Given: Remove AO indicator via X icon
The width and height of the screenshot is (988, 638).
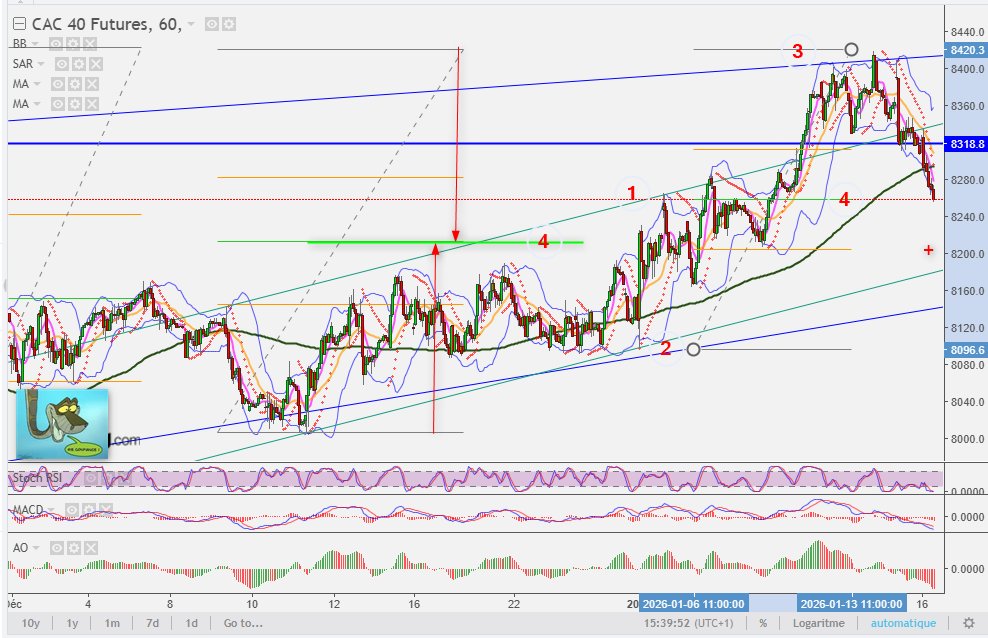Looking at the screenshot, I should point(91,548).
